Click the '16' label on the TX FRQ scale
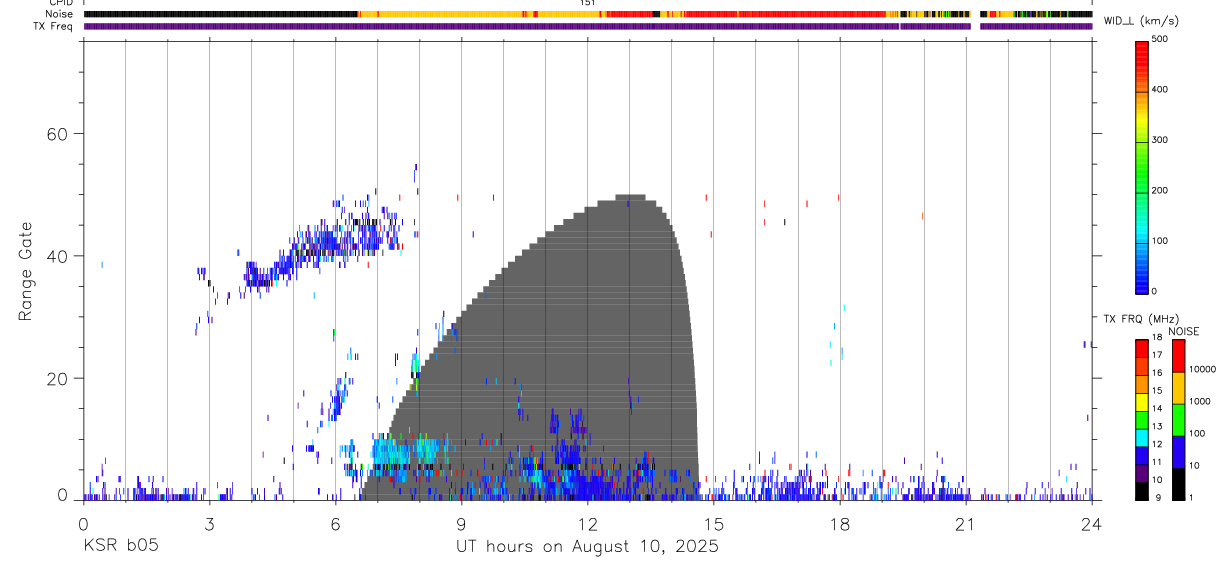This screenshot has height=567, width=1228. (x=1157, y=373)
